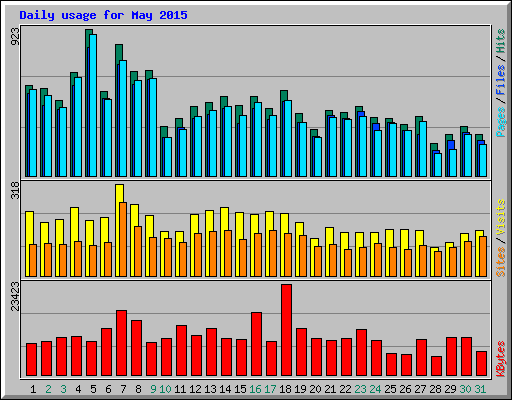Click day 27 on the x-axis

coord(420,389)
